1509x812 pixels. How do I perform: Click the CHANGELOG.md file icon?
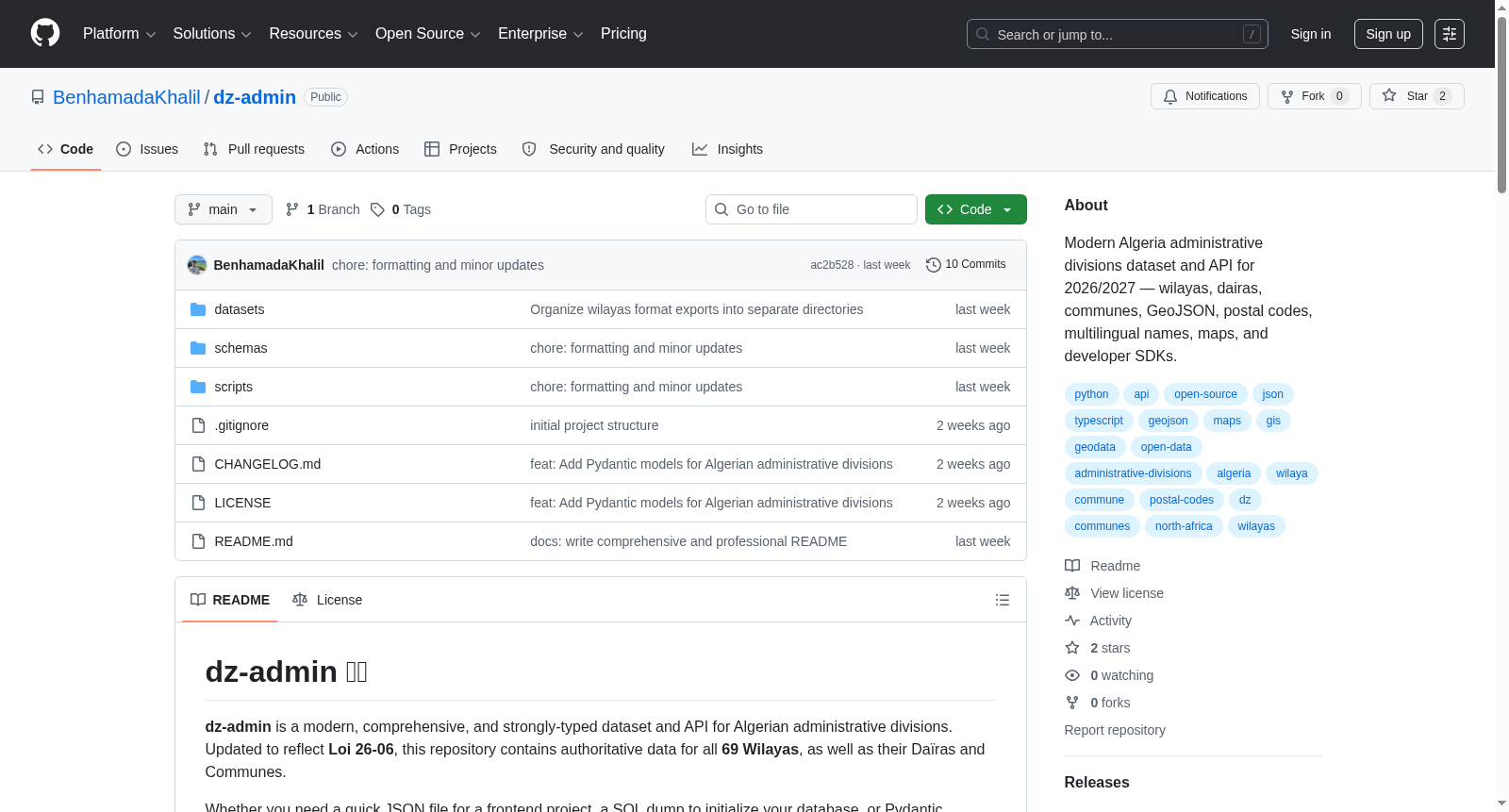click(x=198, y=464)
